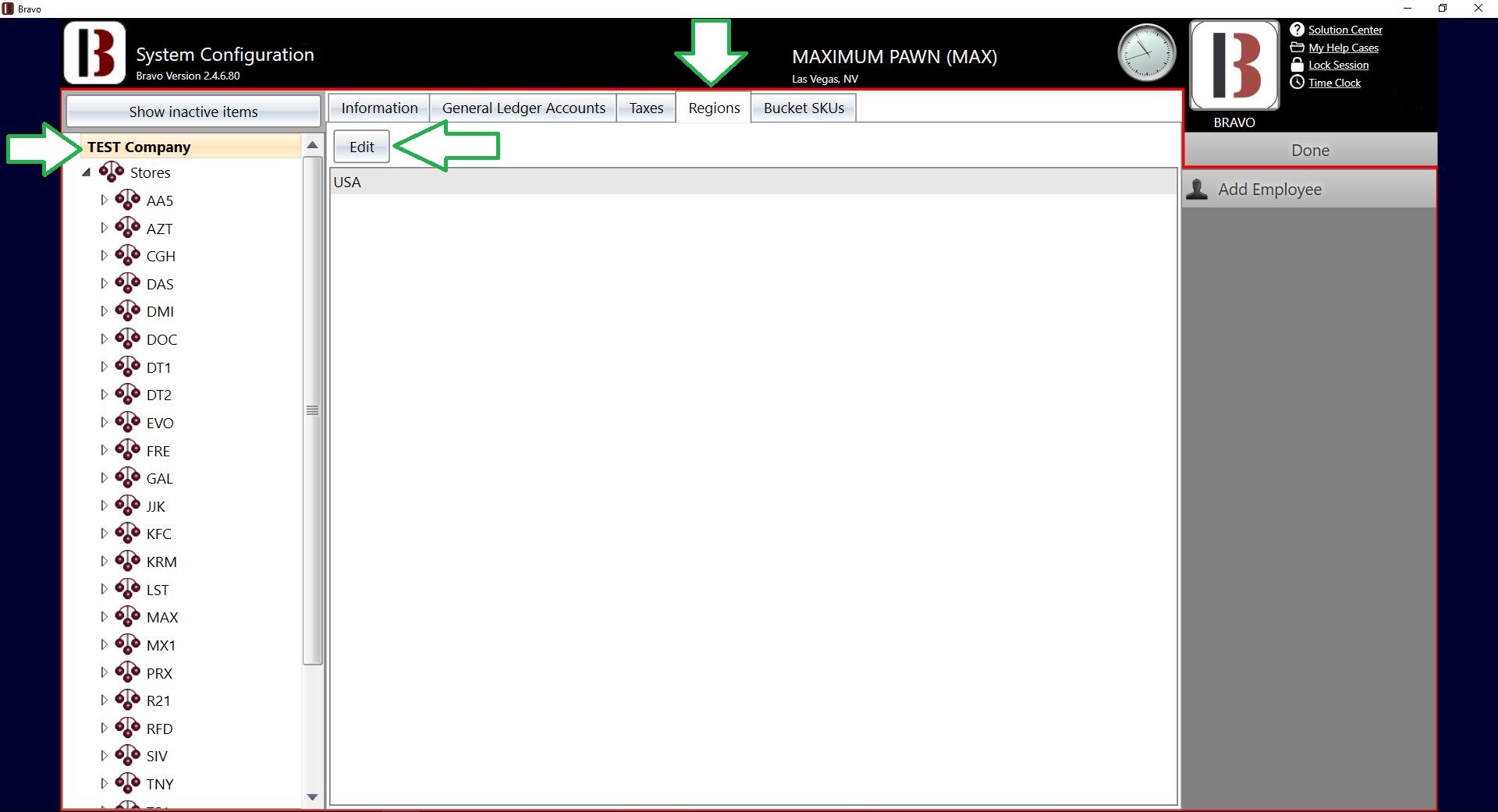Expand the TNY store node

pyautogui.click(x=104, y=784)
